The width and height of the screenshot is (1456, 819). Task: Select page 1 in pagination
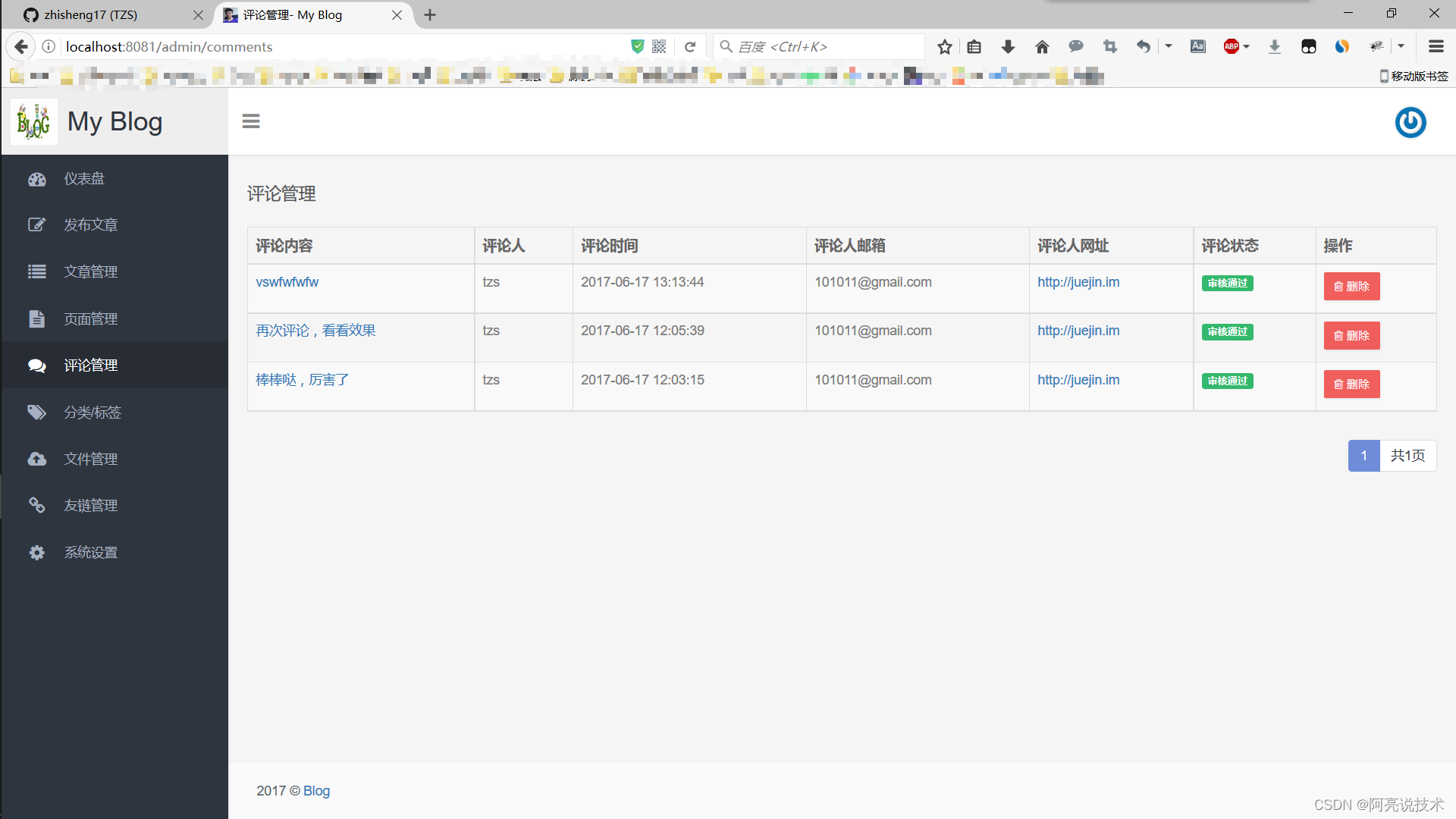point(1363,456)
